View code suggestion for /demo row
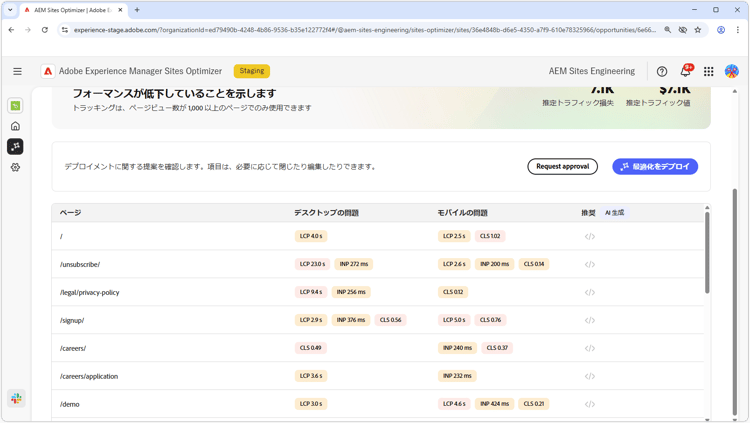Image resolution: width=750 pixels, height=423 pixels. pos(590,404)
